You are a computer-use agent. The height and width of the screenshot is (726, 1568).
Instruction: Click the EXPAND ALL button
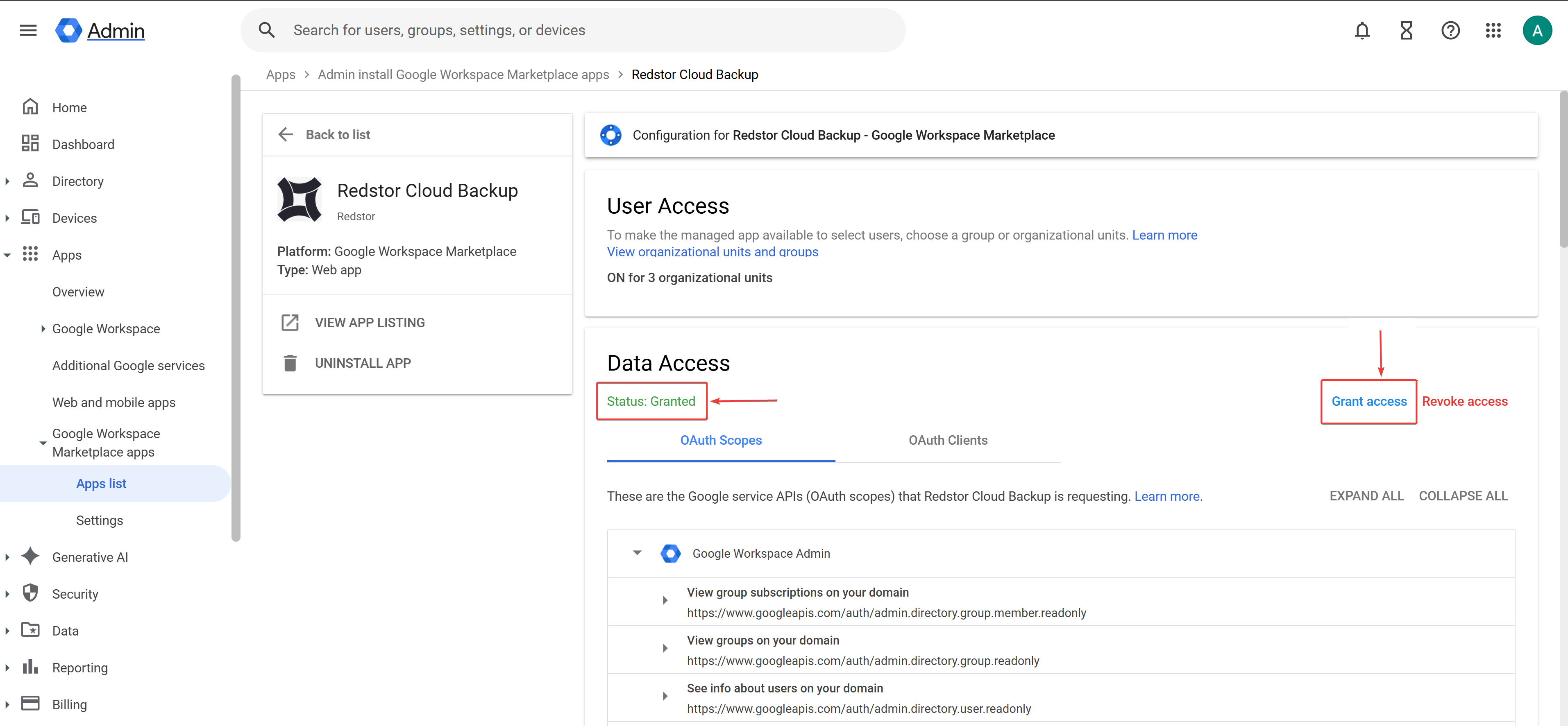[x=1366, y=496]
